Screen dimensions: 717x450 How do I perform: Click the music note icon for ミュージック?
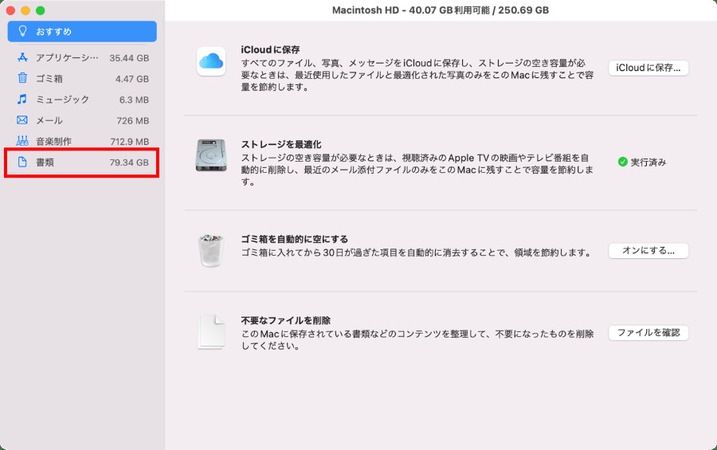pos(22,99)
